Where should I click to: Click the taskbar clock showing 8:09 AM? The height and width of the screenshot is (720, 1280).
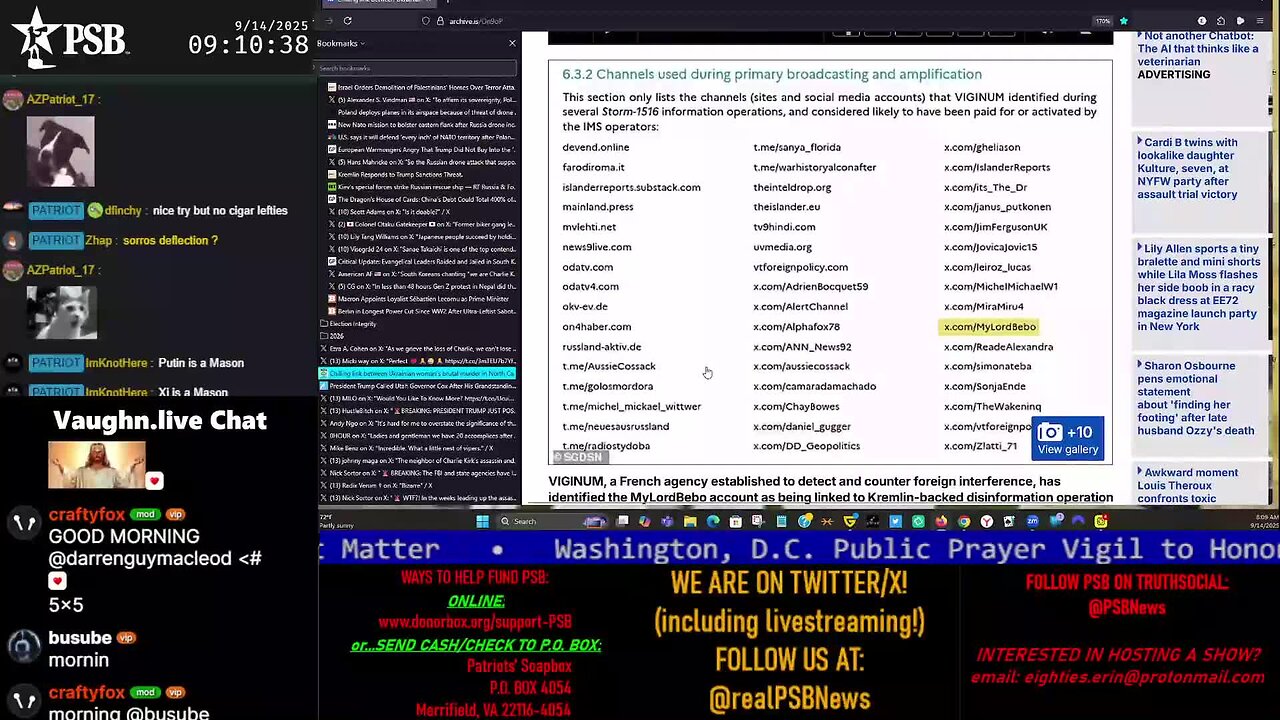1263,521
